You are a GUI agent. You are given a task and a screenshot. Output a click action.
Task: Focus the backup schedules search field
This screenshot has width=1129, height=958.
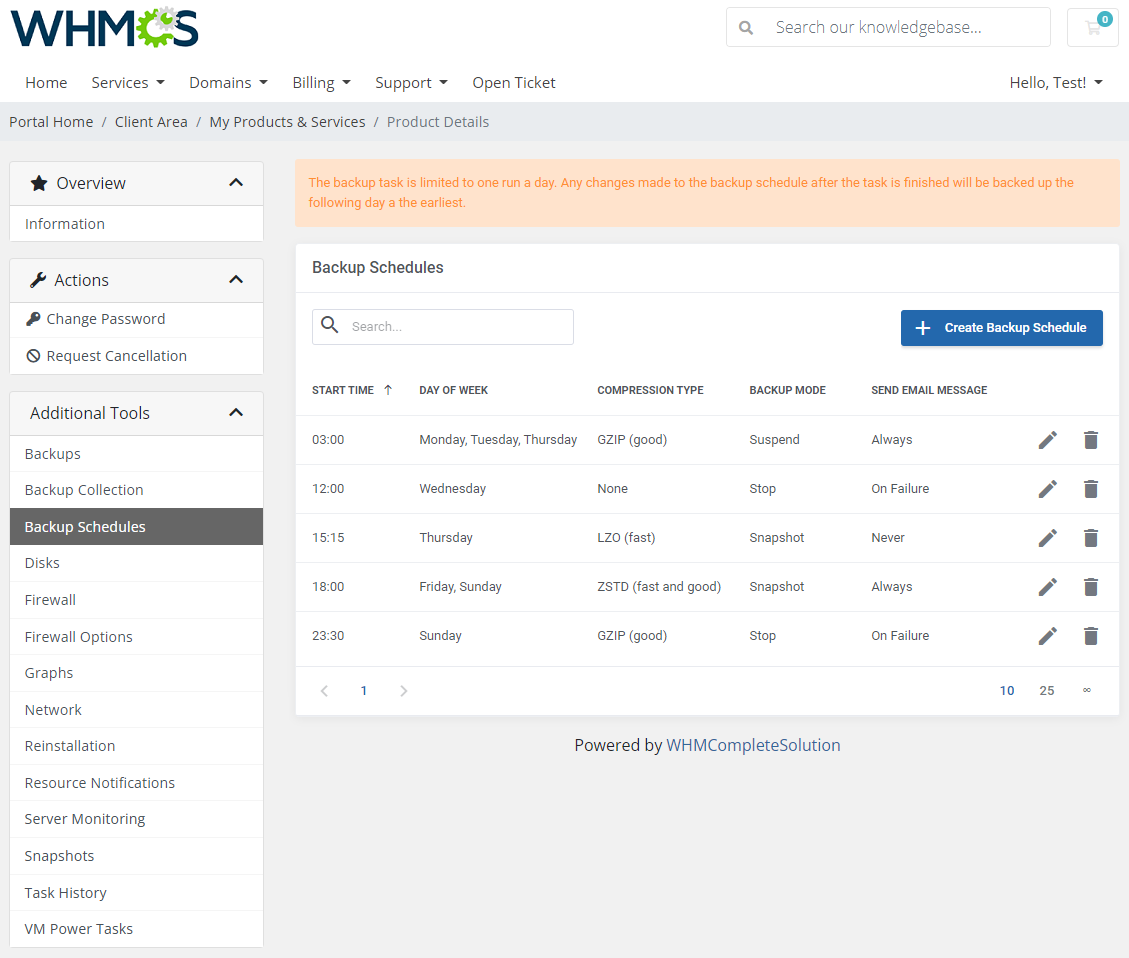[443, 327]
